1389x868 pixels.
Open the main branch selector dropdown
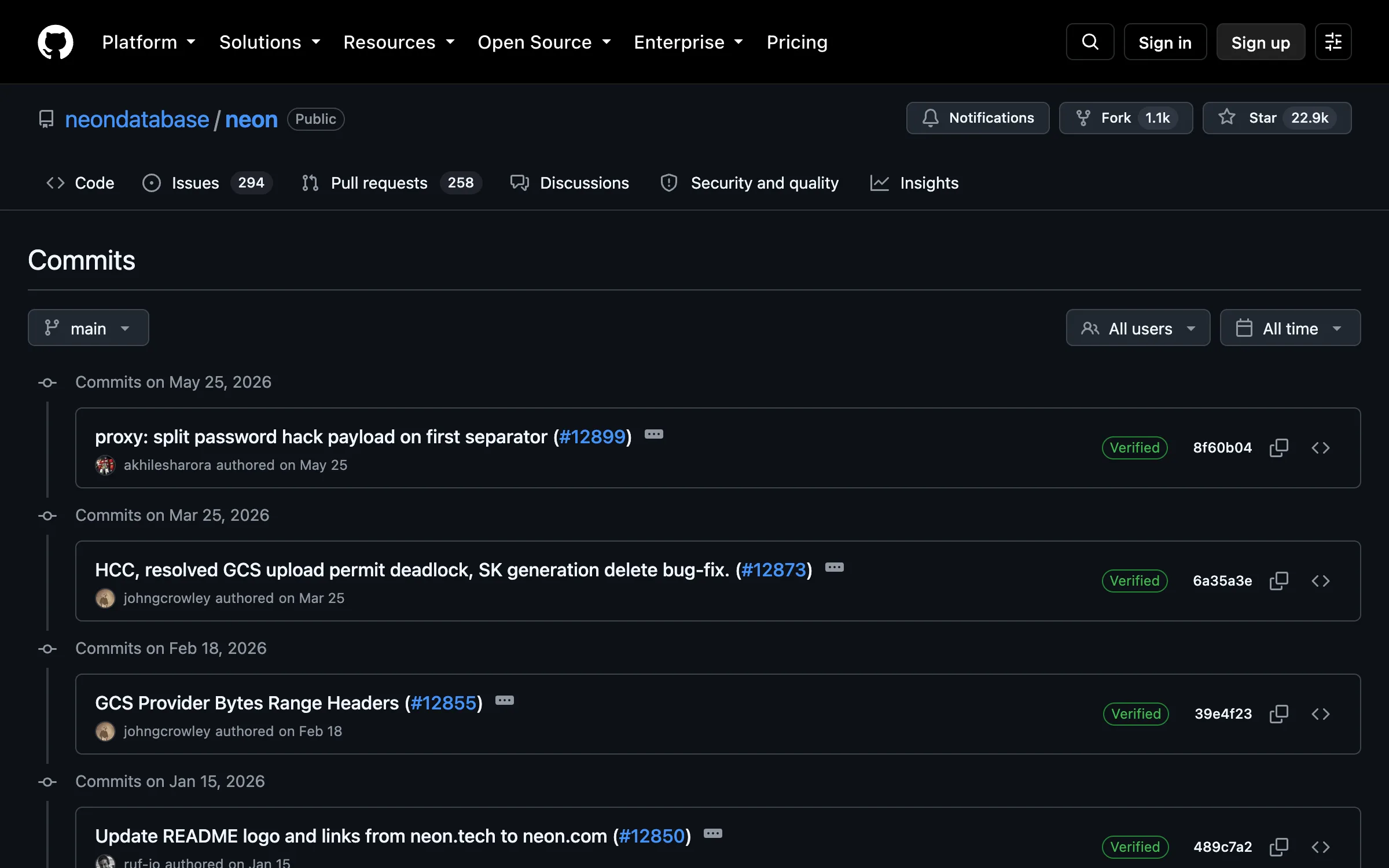(89, 328)
